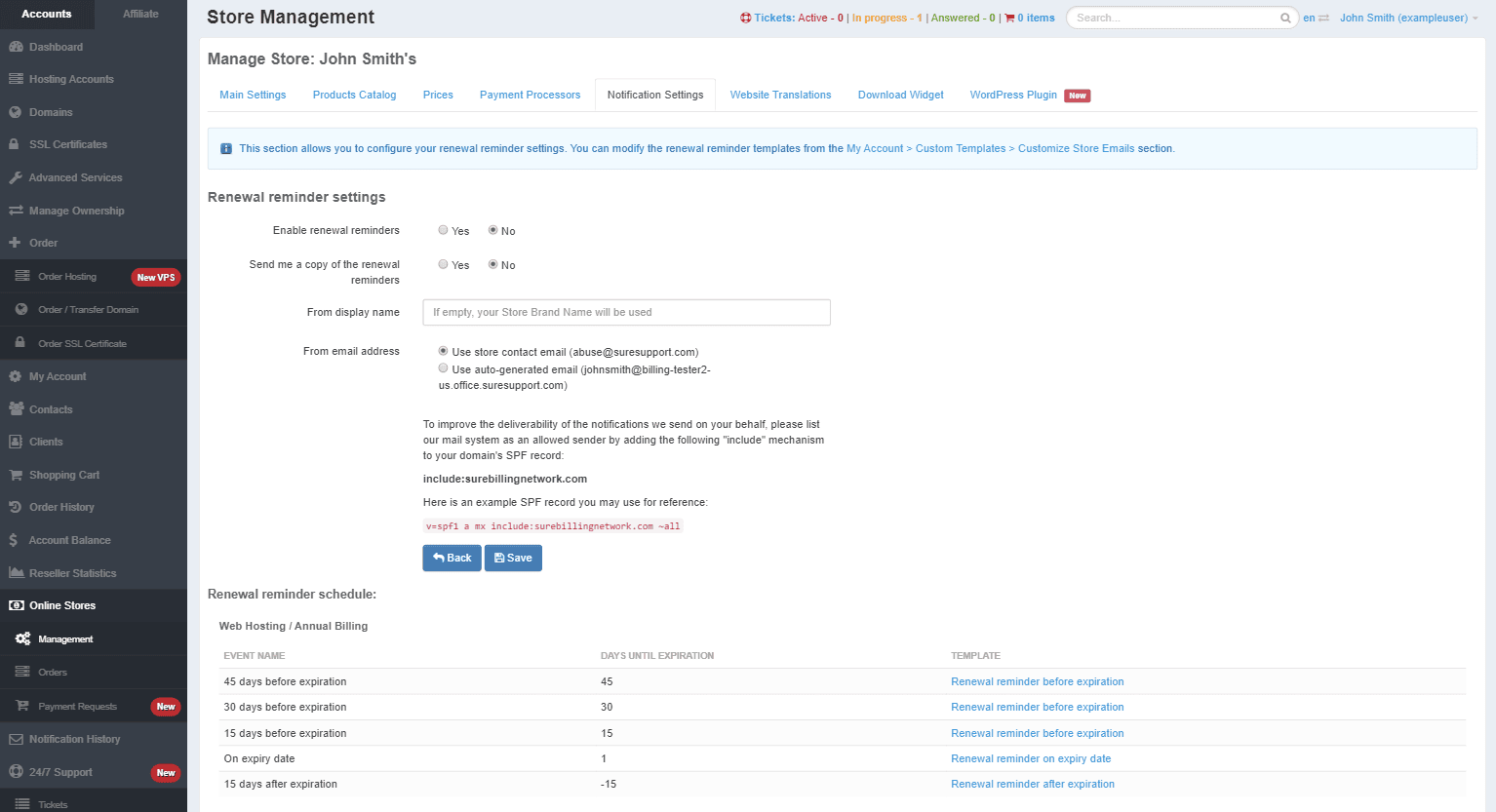Click the Hosting Accounts server icon
Screen dimensions: 1496x812
point(16,79)
